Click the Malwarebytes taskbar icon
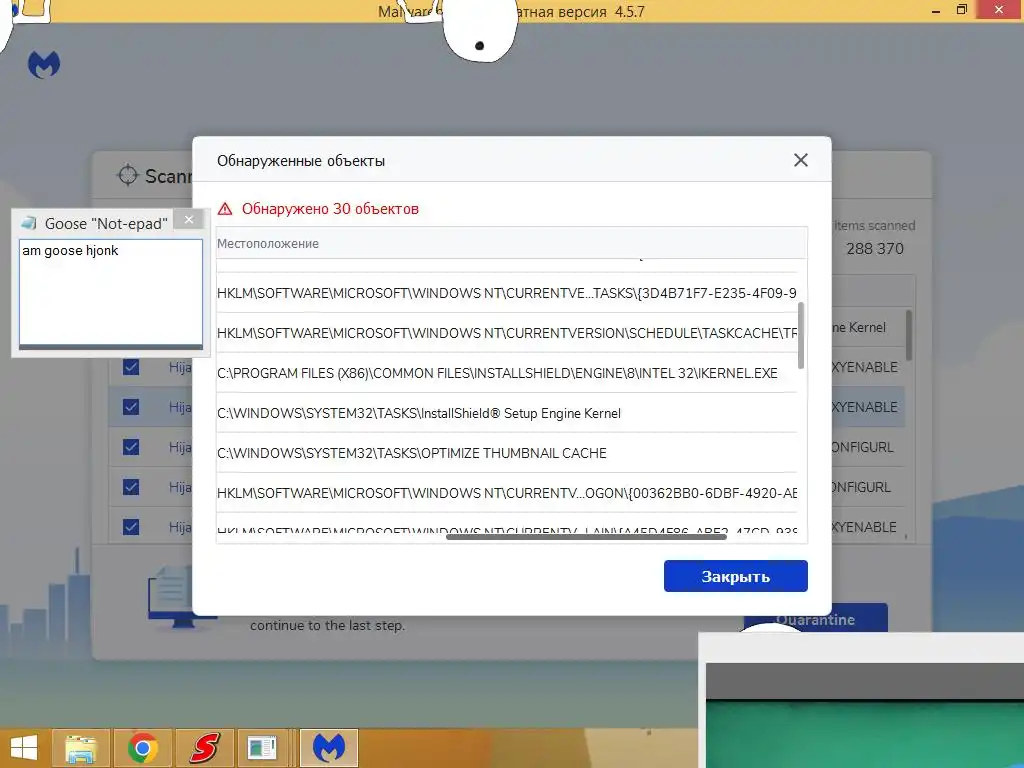 [x=328, y=748]
